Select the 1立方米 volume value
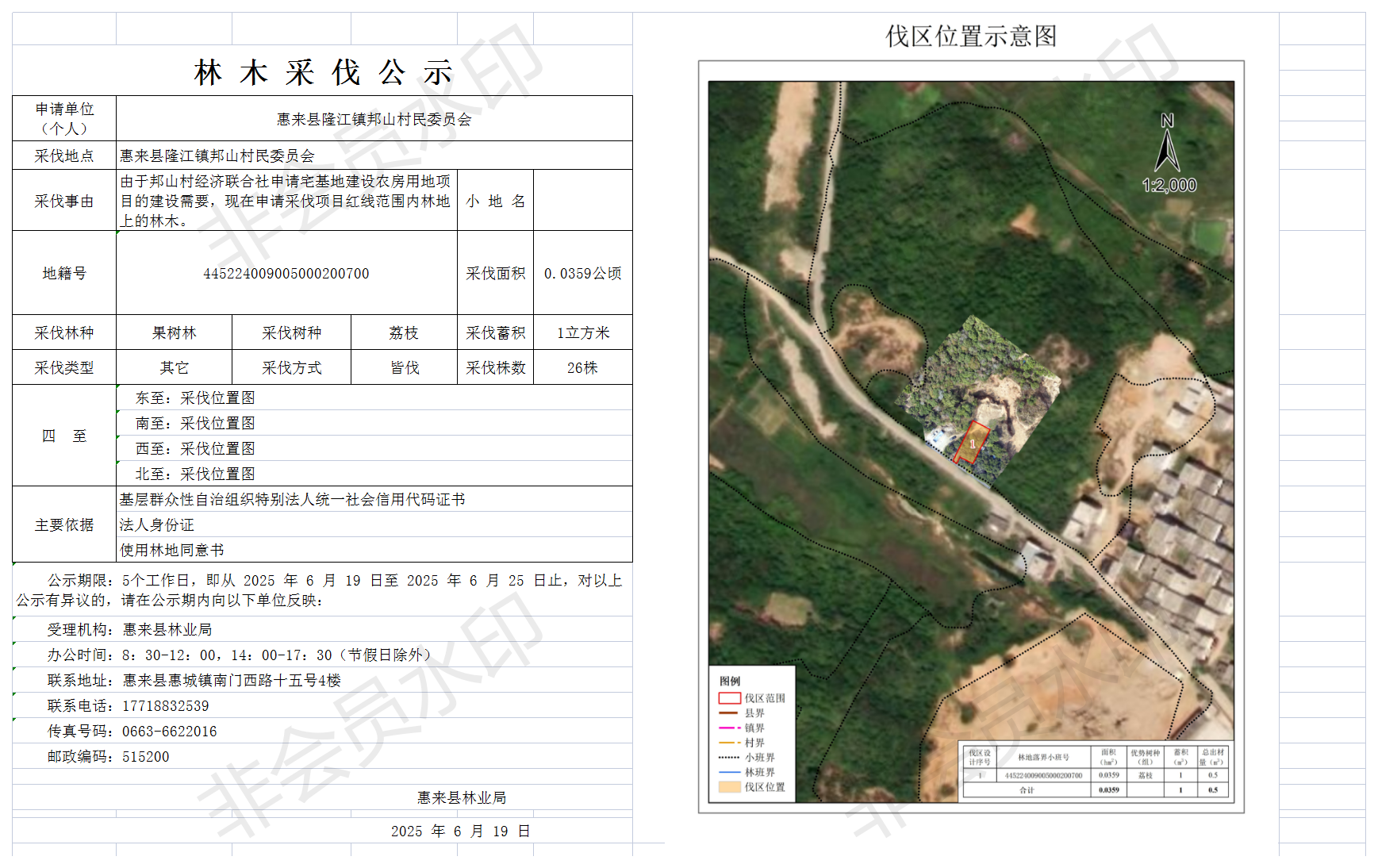Viewport: 1378px width, 868px height. (583, 332)
